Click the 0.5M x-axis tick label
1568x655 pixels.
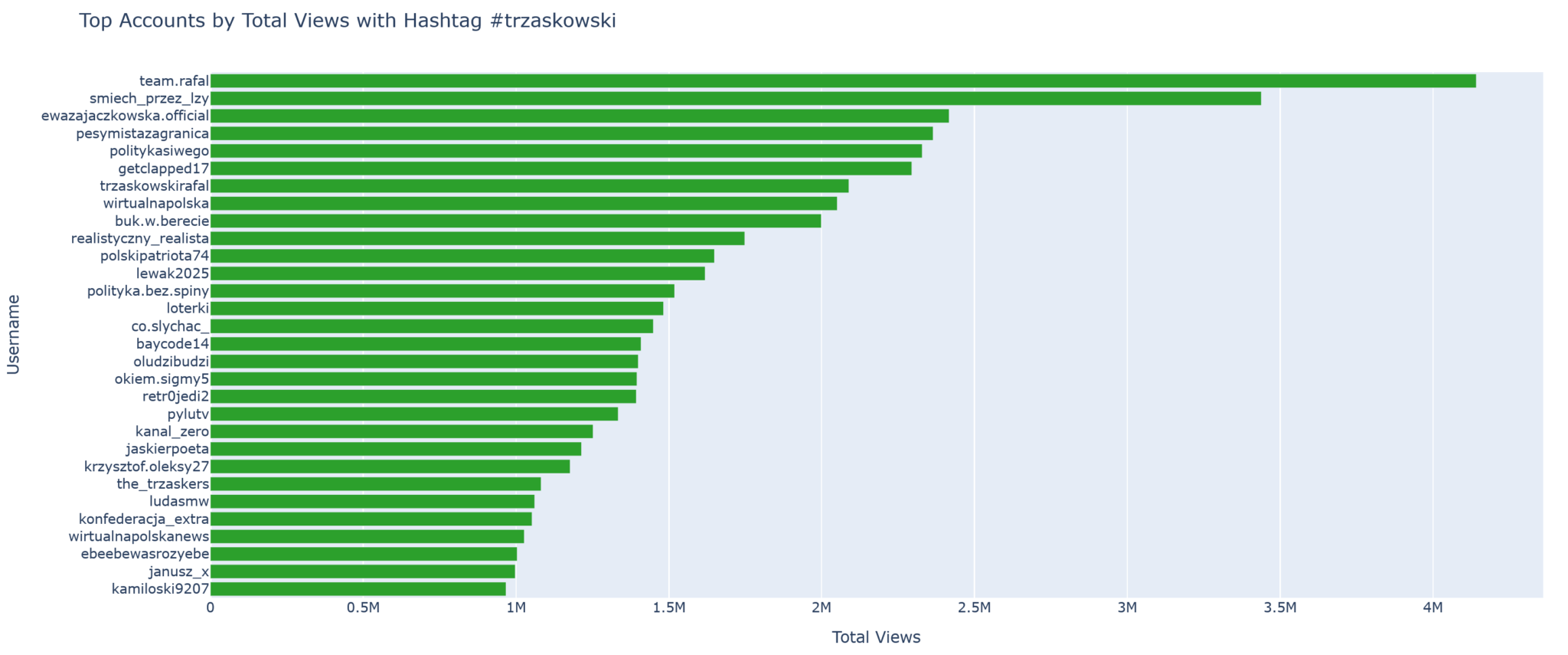(363, 608)
